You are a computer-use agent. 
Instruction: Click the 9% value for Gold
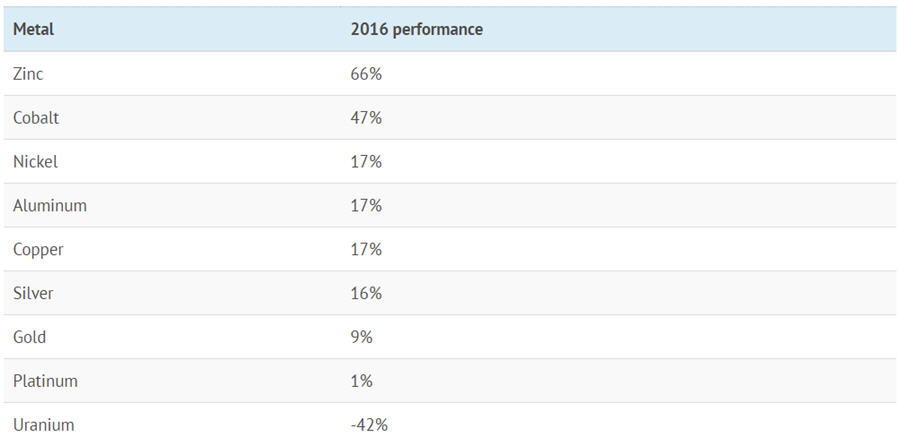pos(362,338)
